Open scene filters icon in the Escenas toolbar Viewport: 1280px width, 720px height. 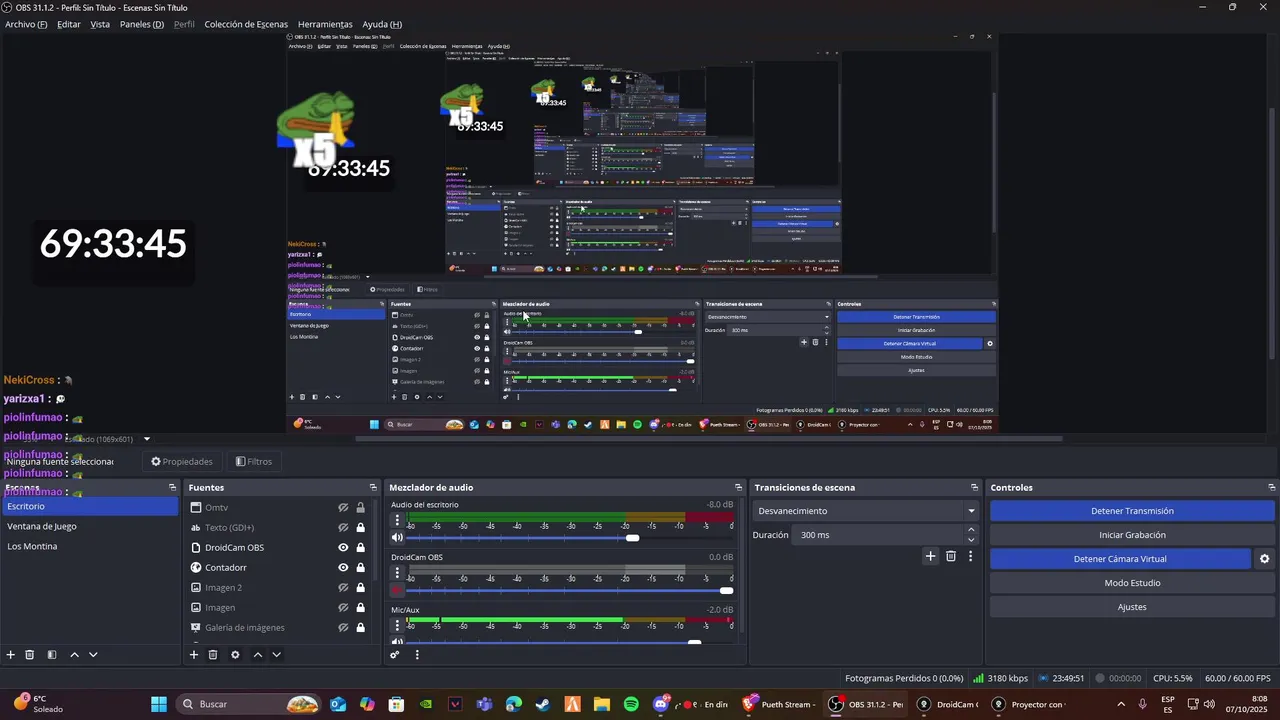point(52,655)
